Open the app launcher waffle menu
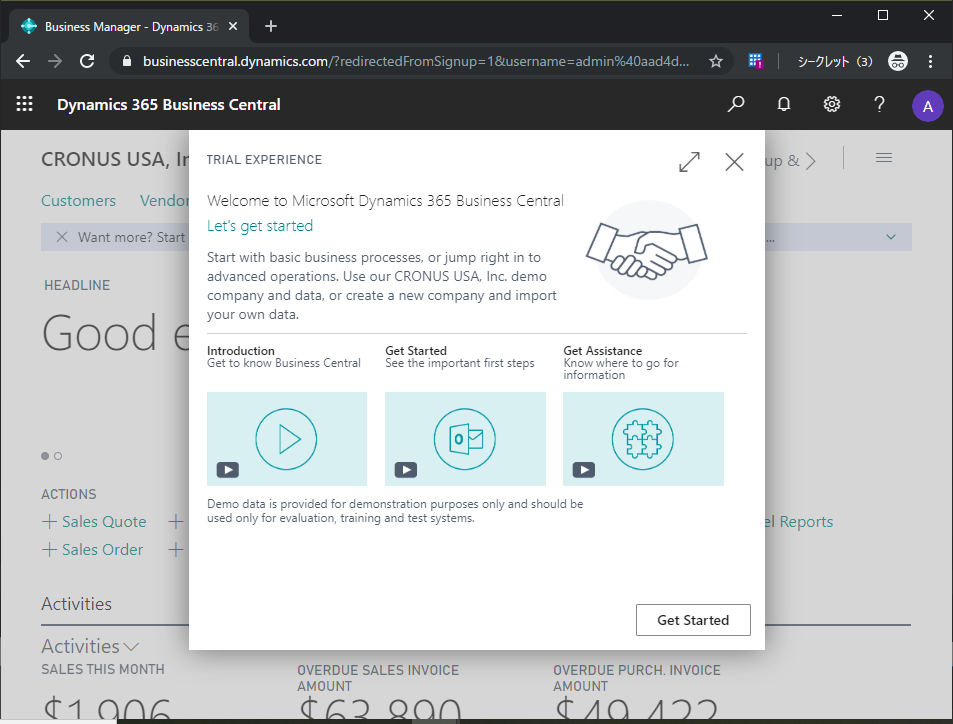953x724 pixels. click(x=24, y=104)
